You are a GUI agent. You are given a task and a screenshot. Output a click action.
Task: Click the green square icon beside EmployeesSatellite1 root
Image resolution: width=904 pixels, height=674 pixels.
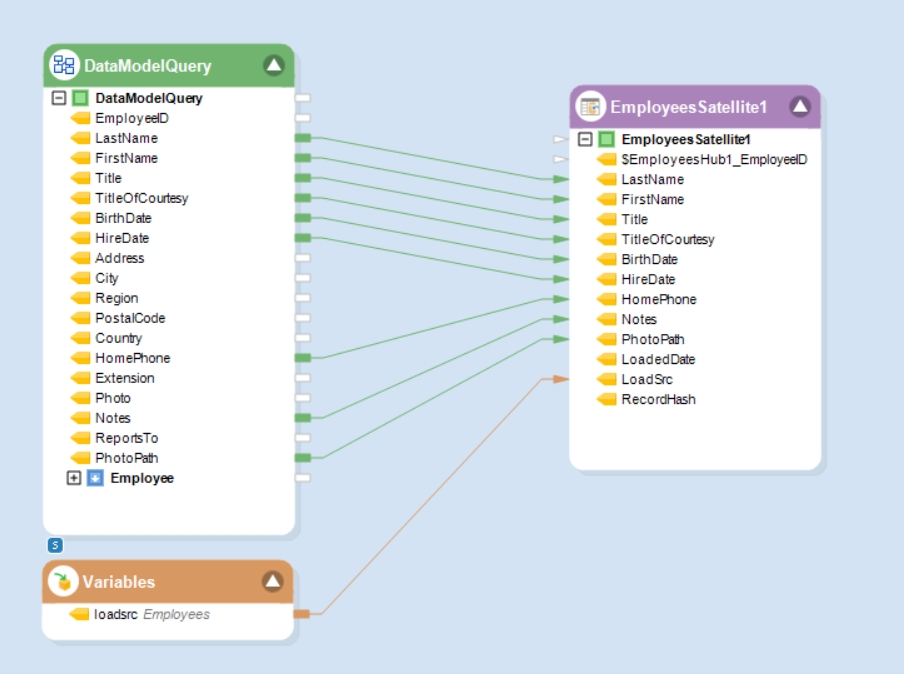(606, 139)
